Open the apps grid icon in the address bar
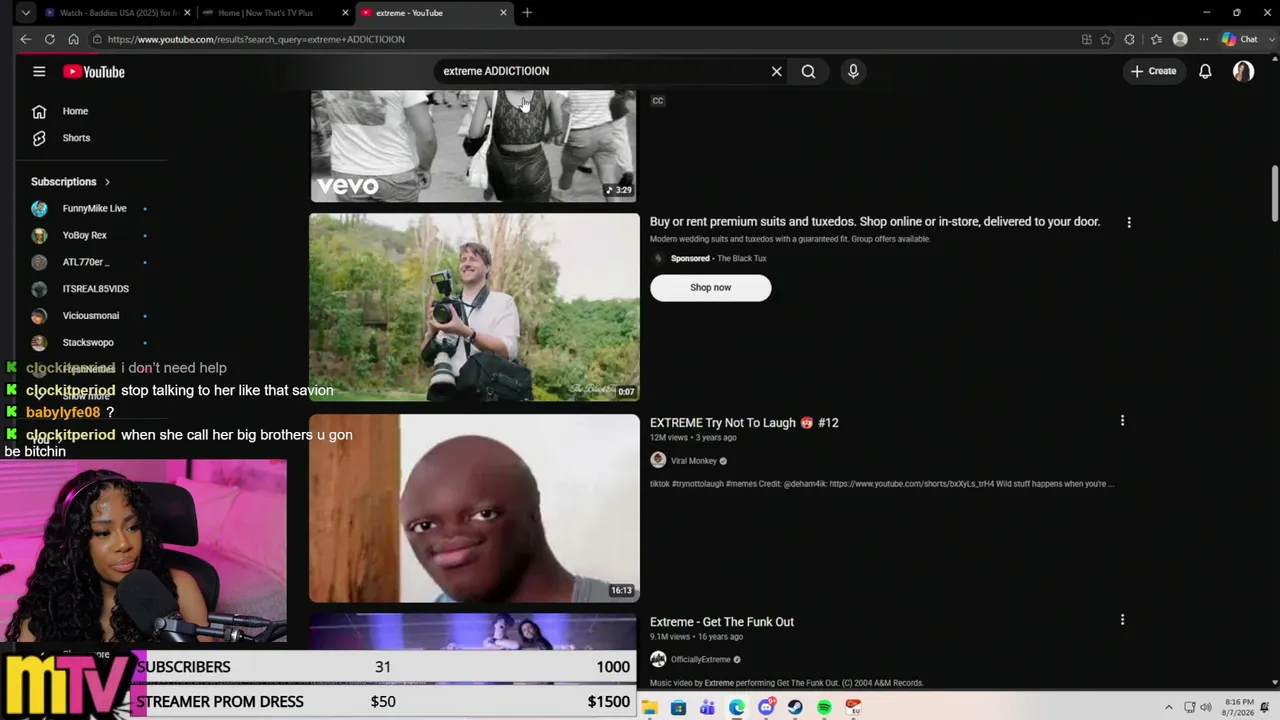 (1087, 39)
